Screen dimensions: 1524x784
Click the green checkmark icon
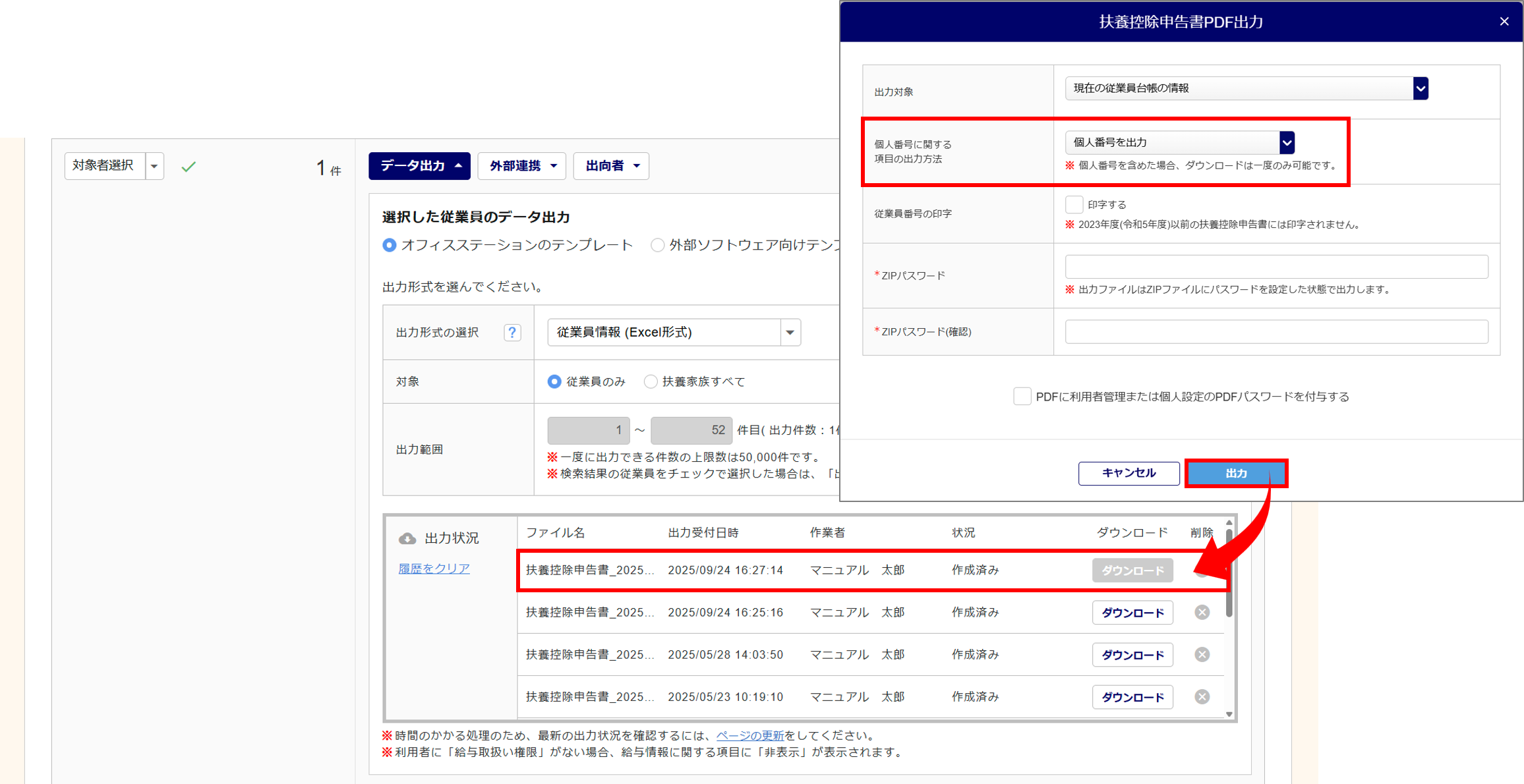pos(189,167)
